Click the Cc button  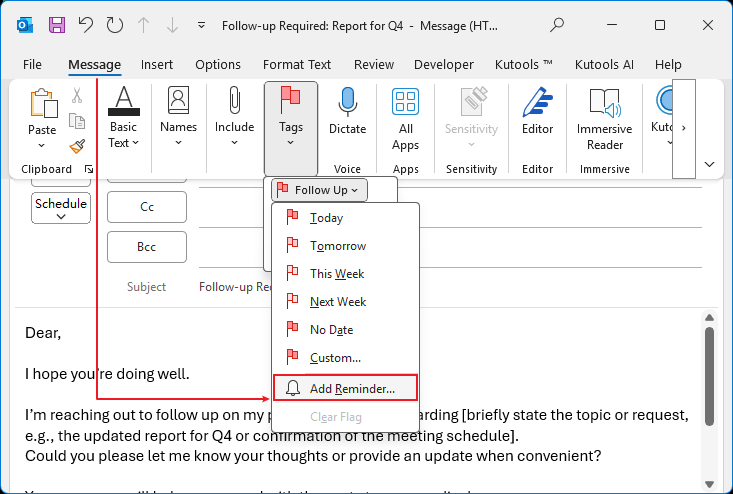pos(147,207)
